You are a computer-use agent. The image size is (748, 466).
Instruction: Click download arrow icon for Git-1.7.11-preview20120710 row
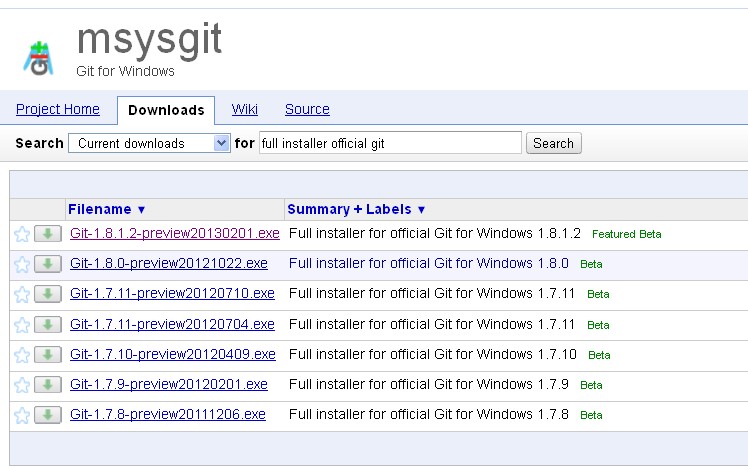pyautogui.click(x=48, y=294)
